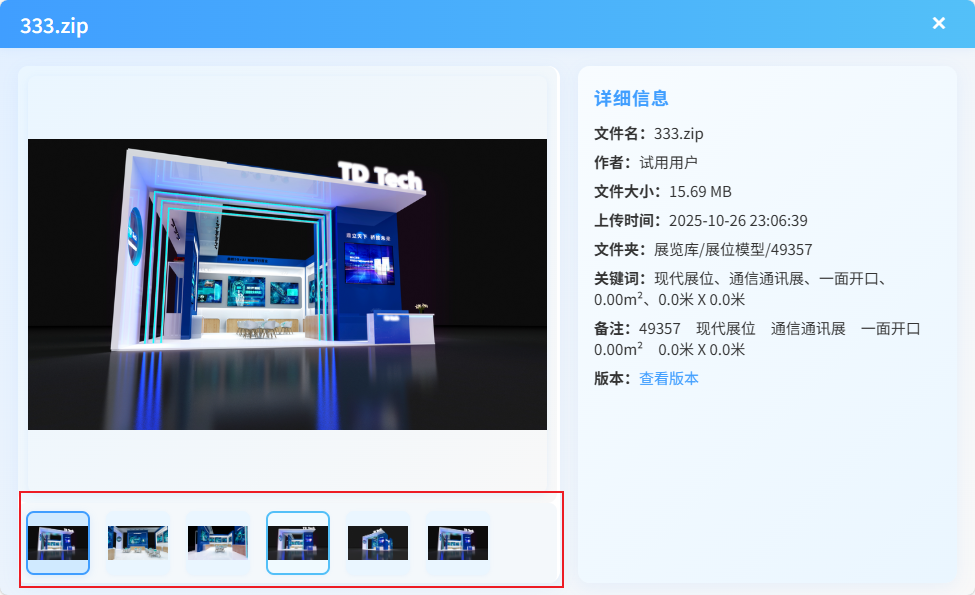Select the first booth thumbnail
This screenshot has width=975, height=595.
pyautogui.click(x=58, y=543)
